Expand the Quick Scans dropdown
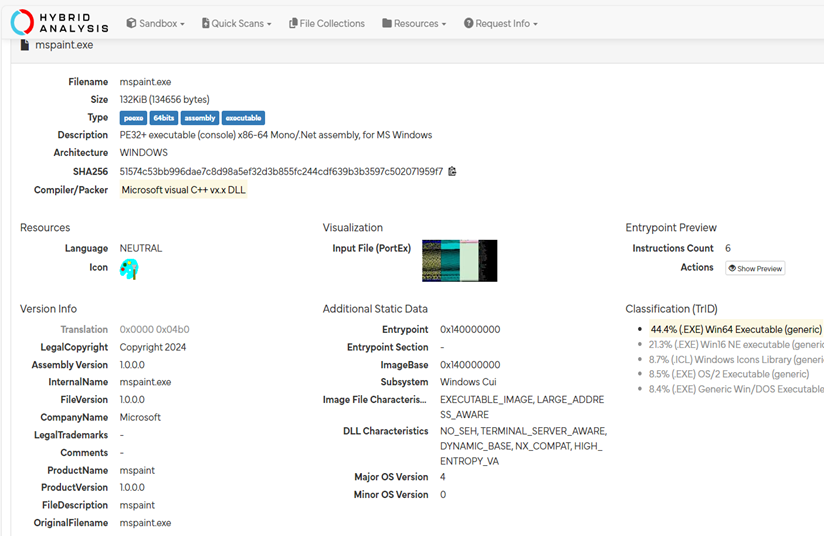Screen dimensions: 824x536 236,23
